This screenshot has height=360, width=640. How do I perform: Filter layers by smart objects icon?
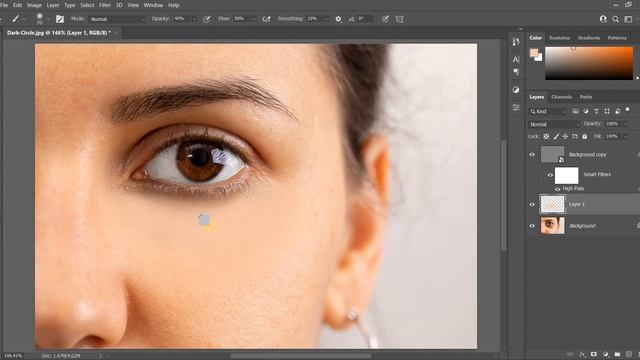pos(618,111)
